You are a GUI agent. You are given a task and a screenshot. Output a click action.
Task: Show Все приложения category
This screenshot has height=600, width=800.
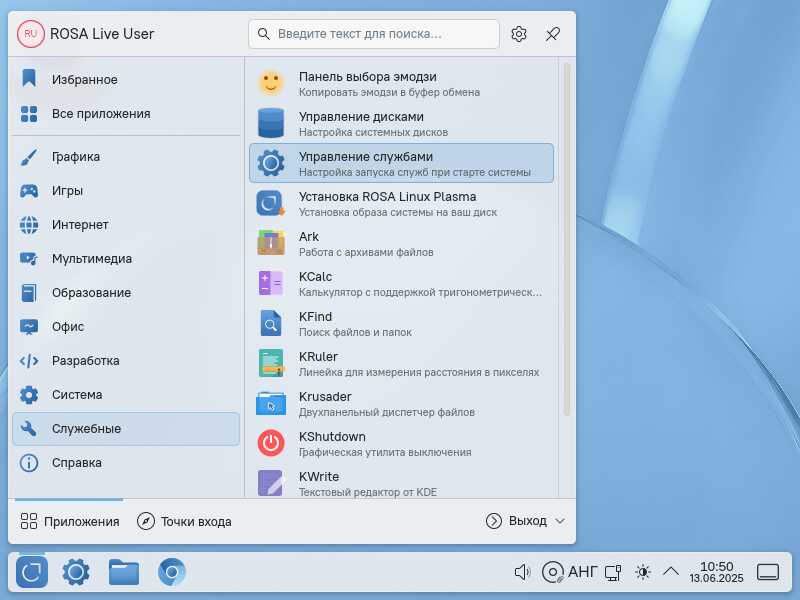coord(126,113)
